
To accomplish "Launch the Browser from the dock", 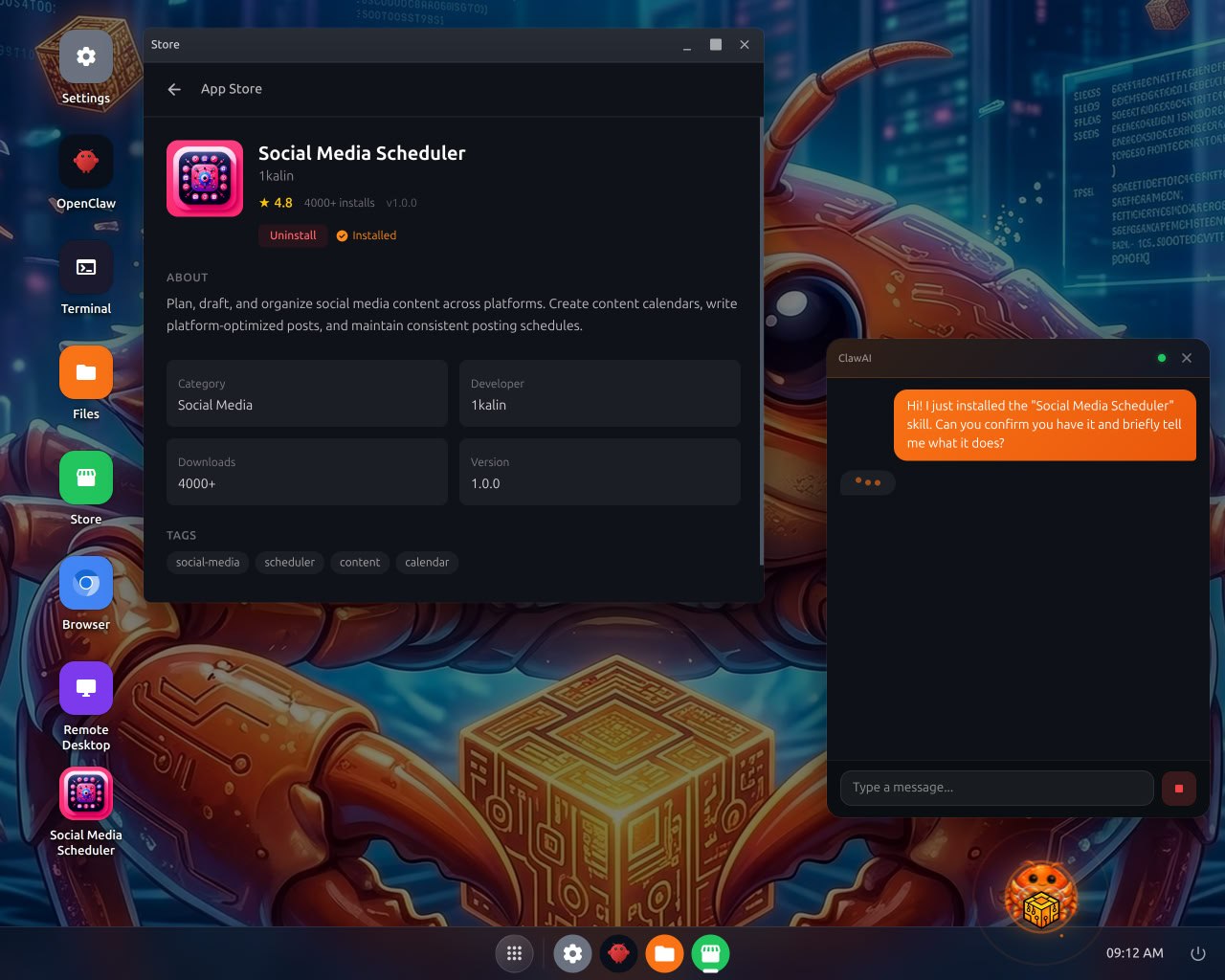I will (85, 583).
